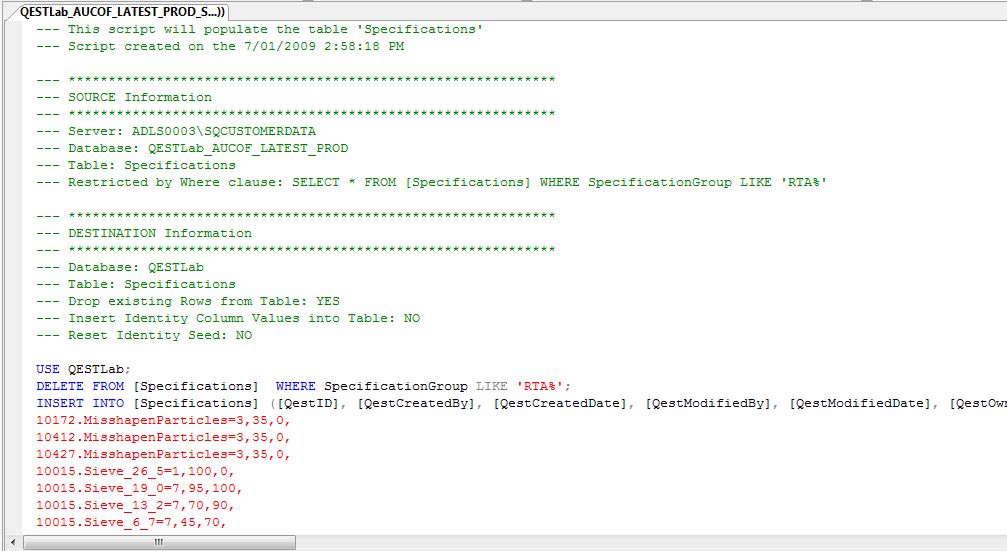Click the 'SOURCE Information' comment heading
This screenshot has height=551, width=1007.
click(139, 97)
